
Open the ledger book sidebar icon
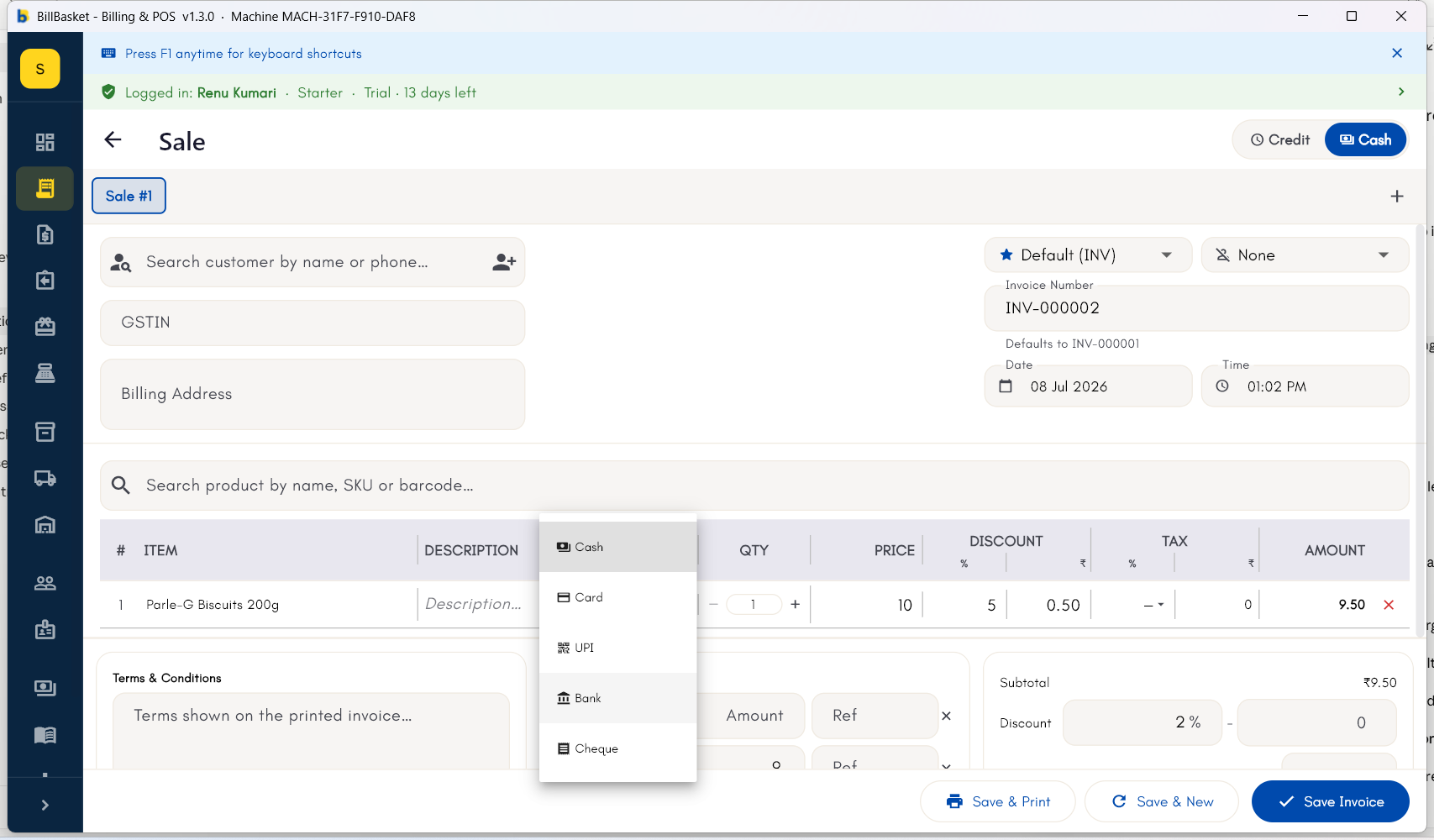coord(45,735)
